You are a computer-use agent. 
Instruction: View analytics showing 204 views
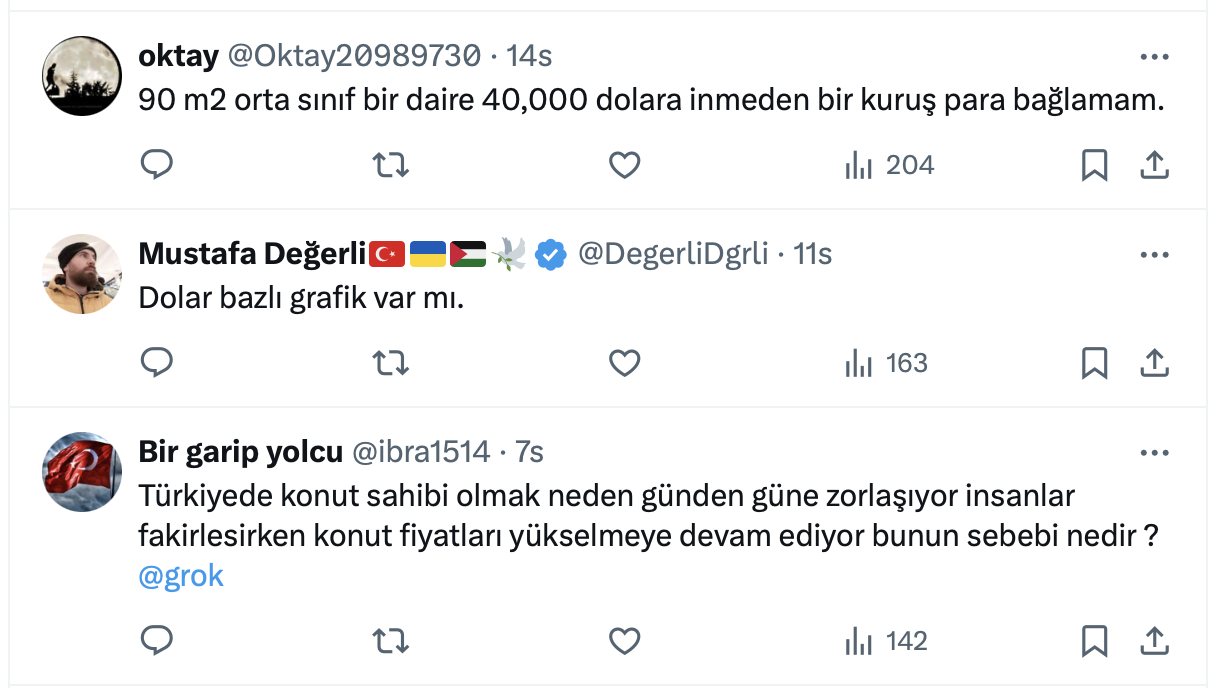click(x=889, y=164)
